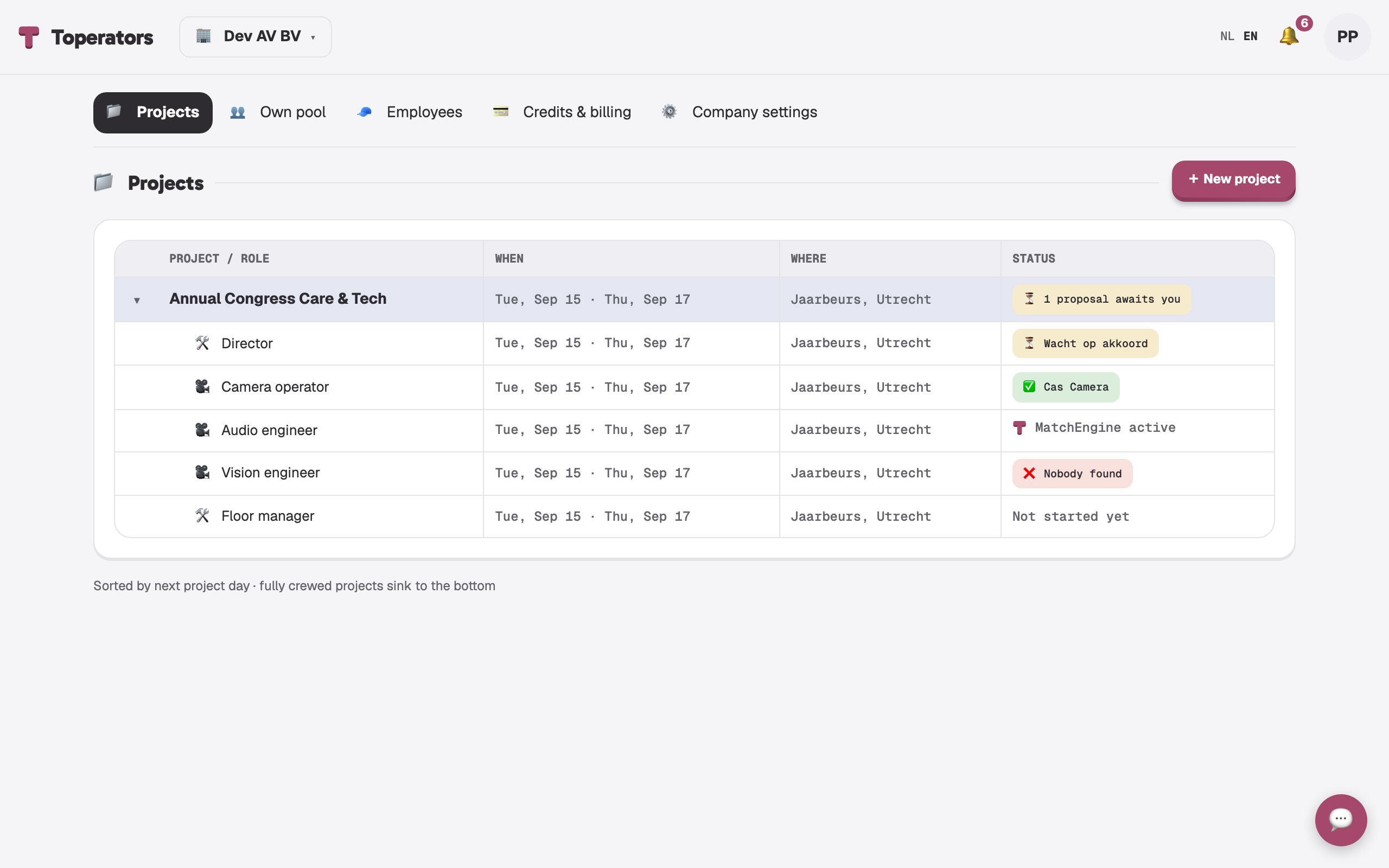1389x868 pixels.
Task: Click the Wacht op akkoord status badge
Action: click(1085, 343)
